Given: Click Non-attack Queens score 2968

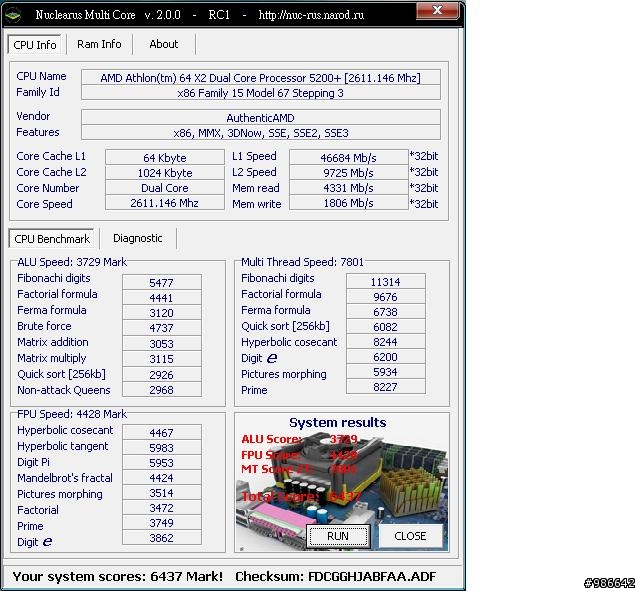Looking at the screenshot, I should pyautogui.click(x=161, y=389).
